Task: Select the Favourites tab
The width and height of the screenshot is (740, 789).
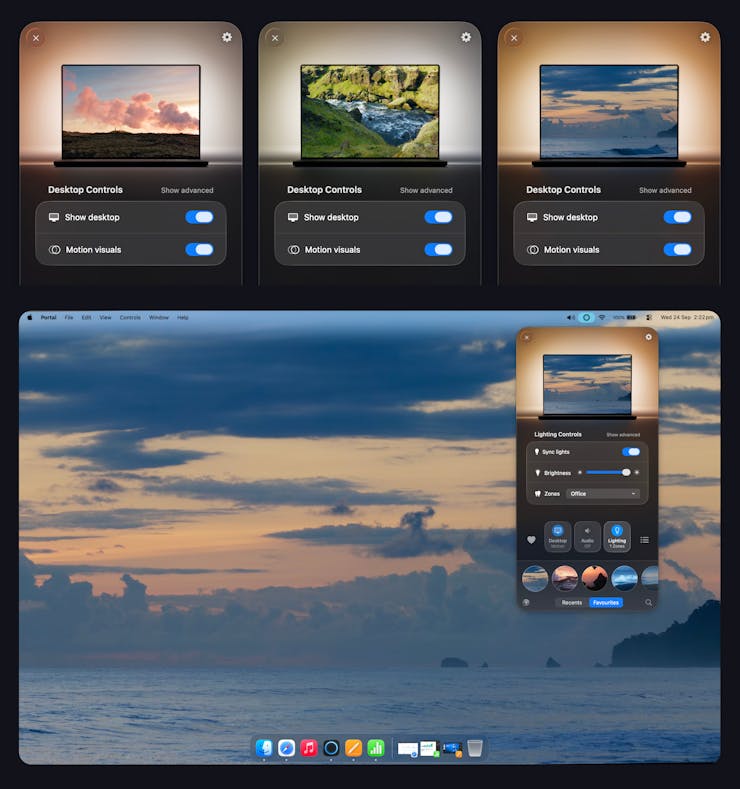Action: click(x=605, y=603)
